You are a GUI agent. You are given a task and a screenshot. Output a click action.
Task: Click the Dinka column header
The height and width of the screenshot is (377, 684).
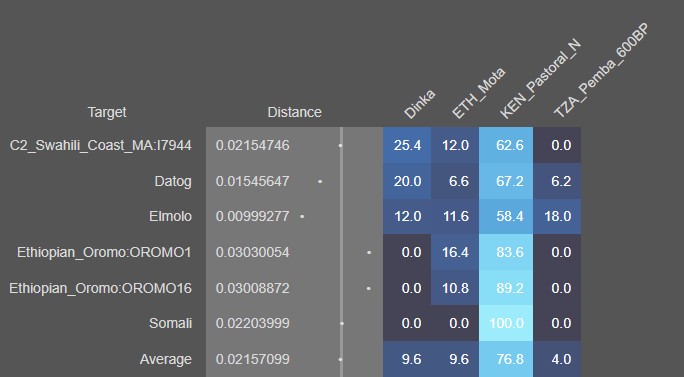[x=419, y=104]
